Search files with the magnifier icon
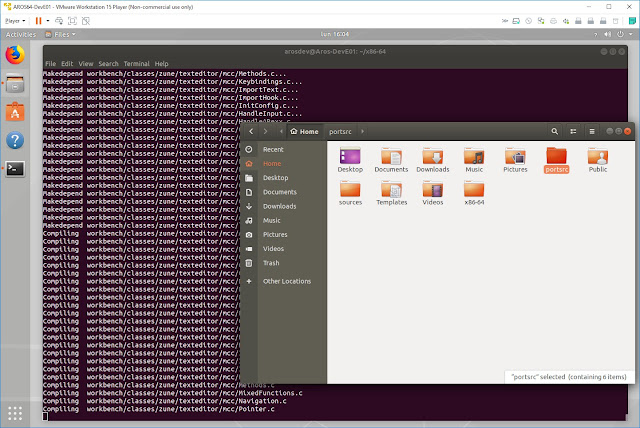The height and width of the screenshot is (428, 640). [x=554, y=131]
